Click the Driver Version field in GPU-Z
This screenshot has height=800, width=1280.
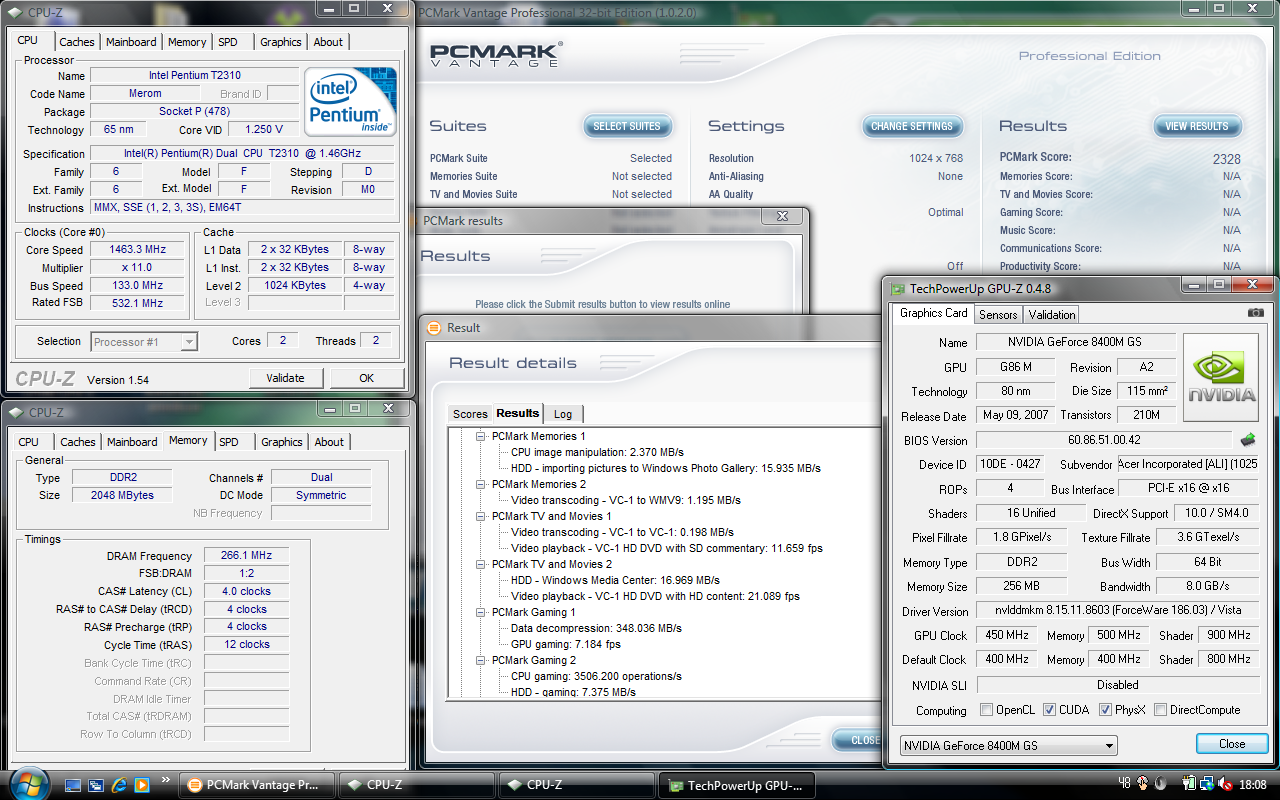(x=1116, y=612)
